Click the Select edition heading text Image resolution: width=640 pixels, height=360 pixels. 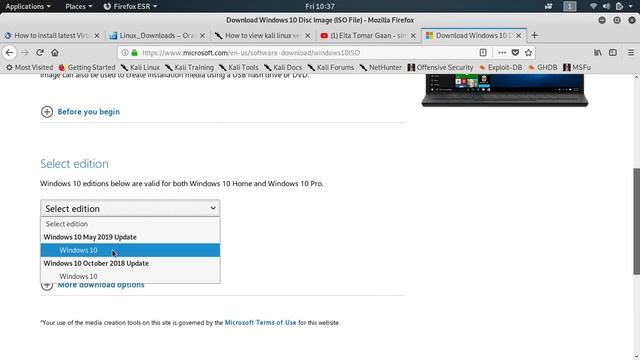point(74,164)
